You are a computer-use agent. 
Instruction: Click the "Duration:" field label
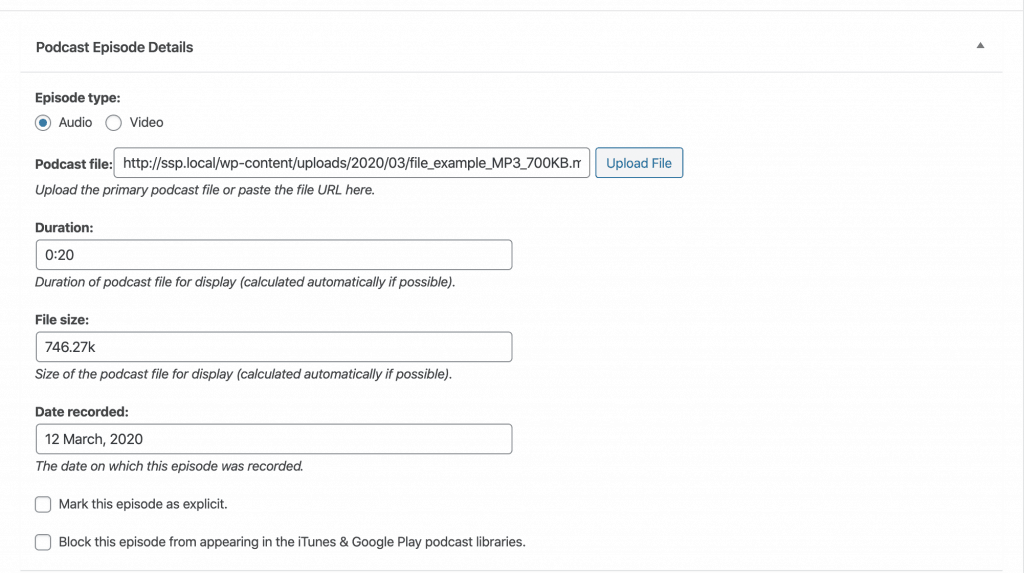(x=64, y=227)
